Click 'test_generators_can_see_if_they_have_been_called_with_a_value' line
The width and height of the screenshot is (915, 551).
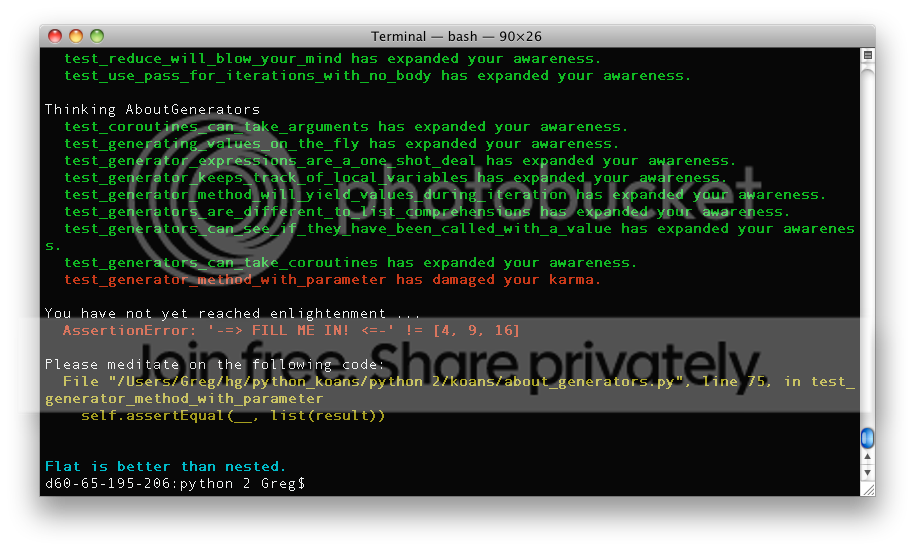(x=450, y=237)
